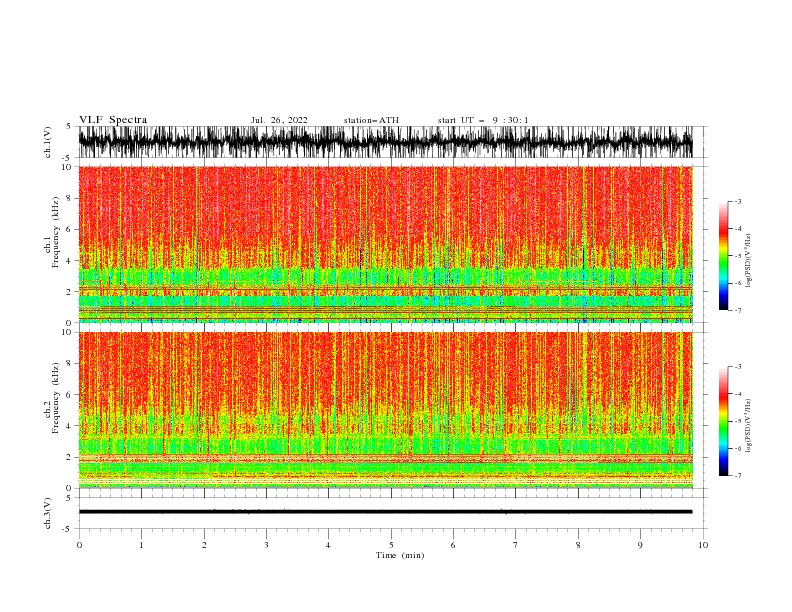
Task: Click the time axis tick label "3"
Action: [x=266, y=545]
